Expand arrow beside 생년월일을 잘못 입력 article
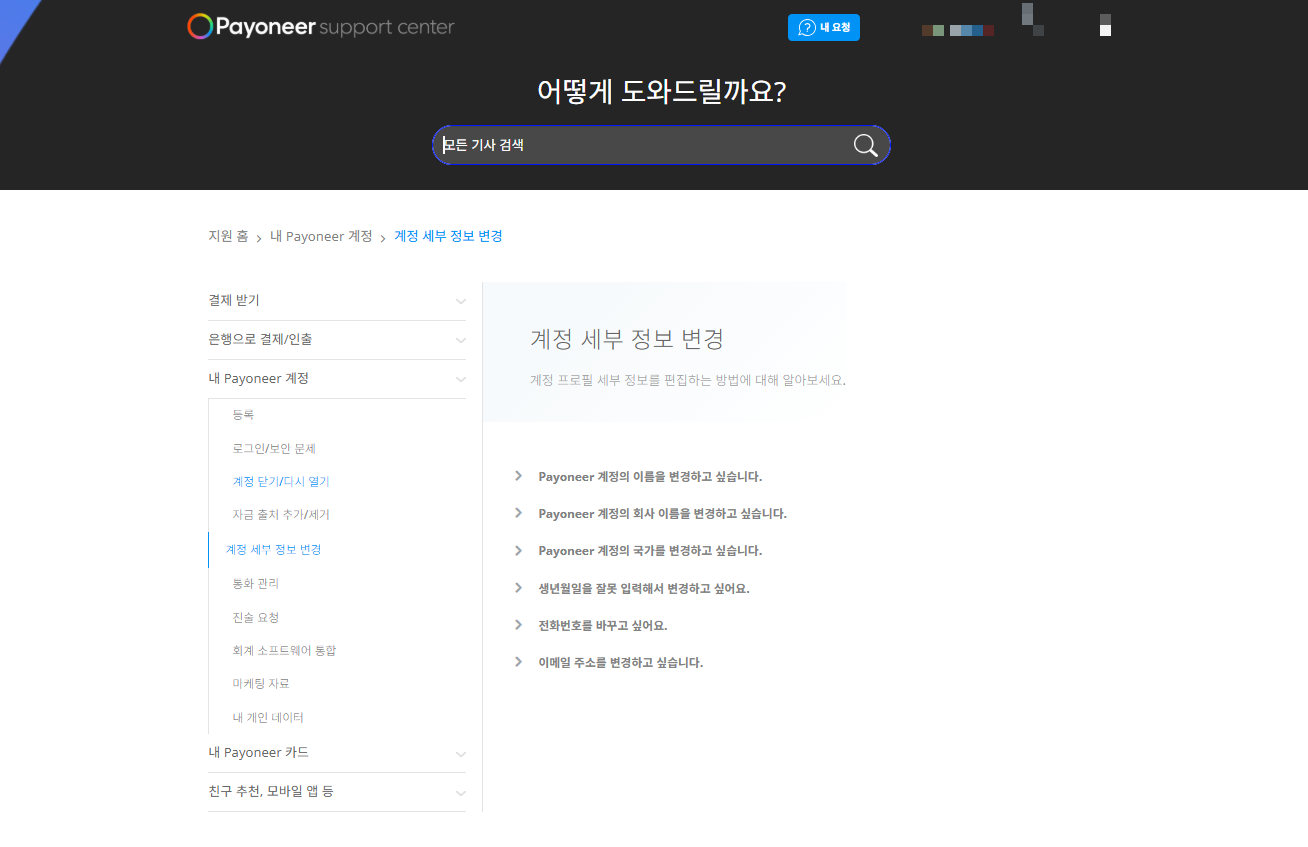Image resolution: width=1308 pixels, height=847 pixels. [x=518, y=587]
